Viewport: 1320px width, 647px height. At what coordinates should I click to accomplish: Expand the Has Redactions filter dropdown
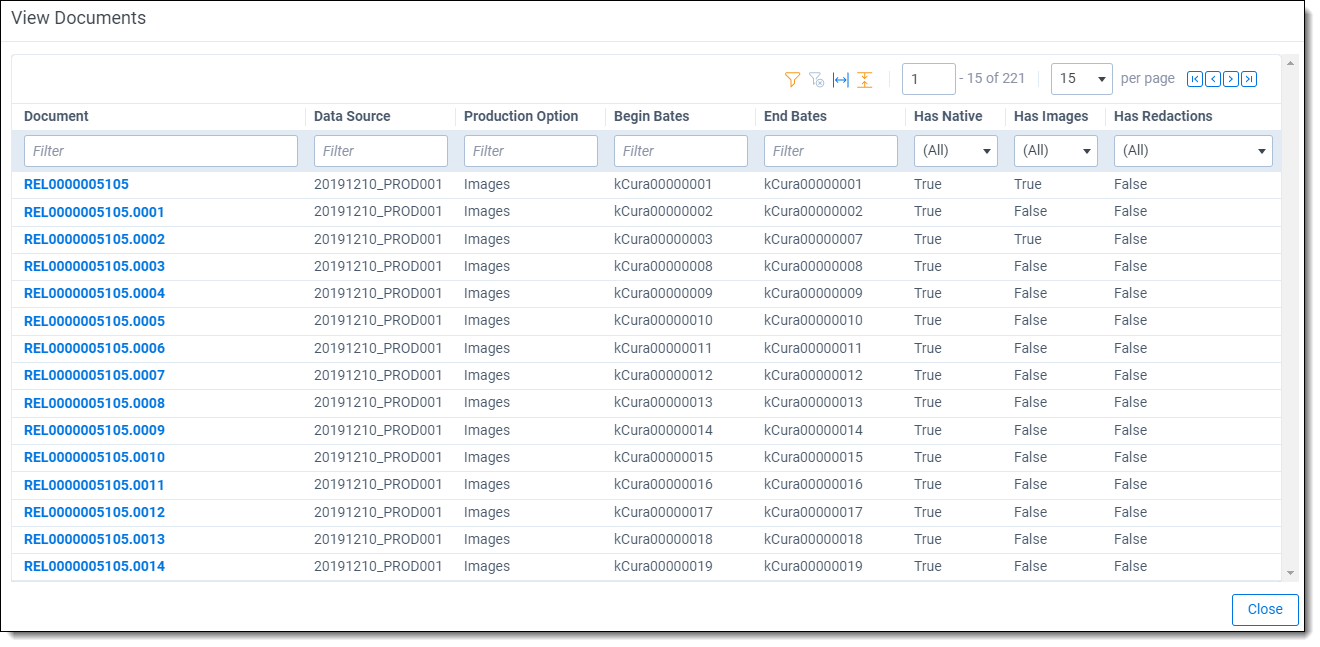[1192, 151]
